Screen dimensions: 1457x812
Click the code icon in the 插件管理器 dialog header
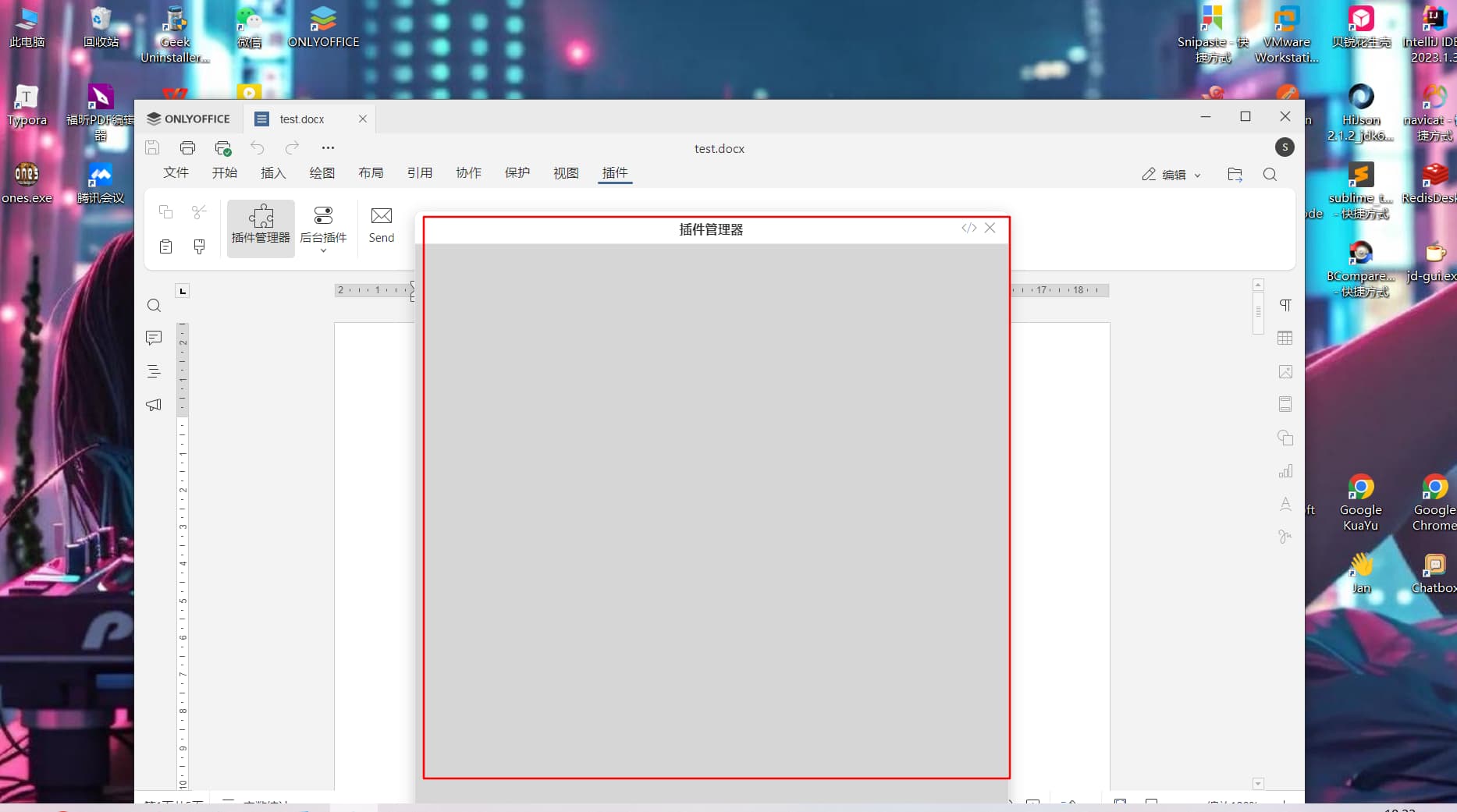tap(968, 228)
